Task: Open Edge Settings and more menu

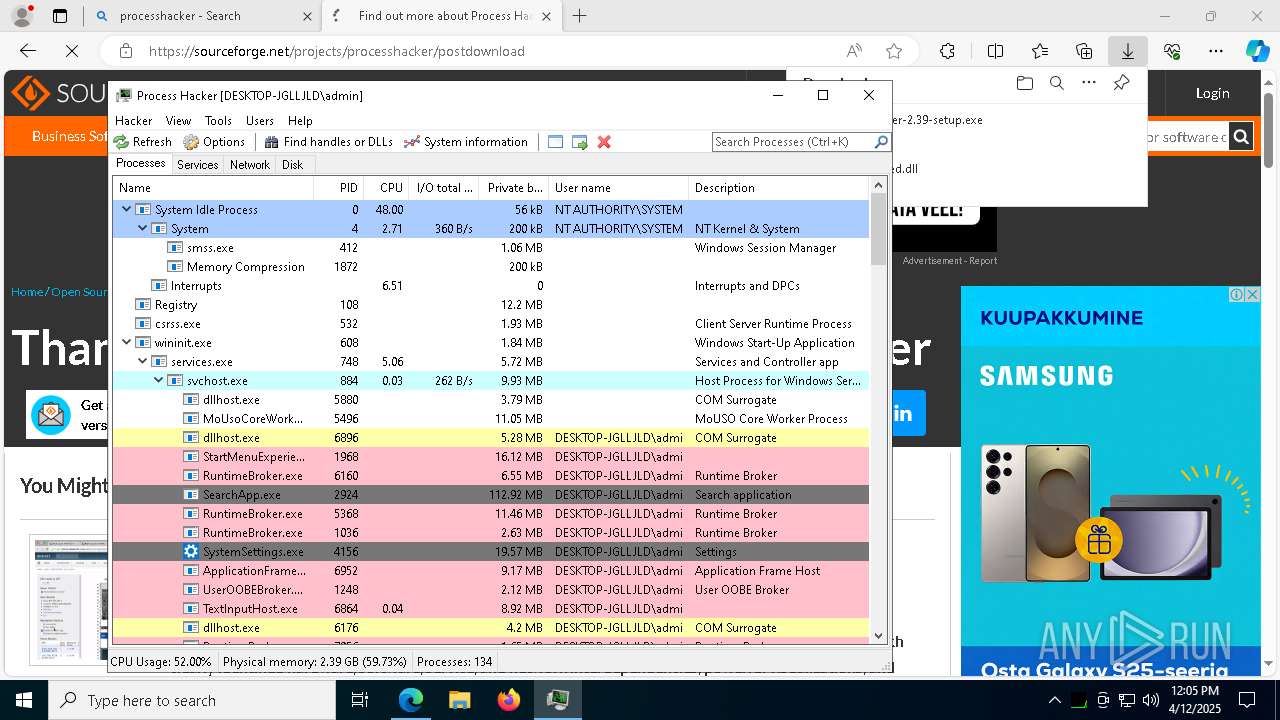Action: click(1216, 51)
